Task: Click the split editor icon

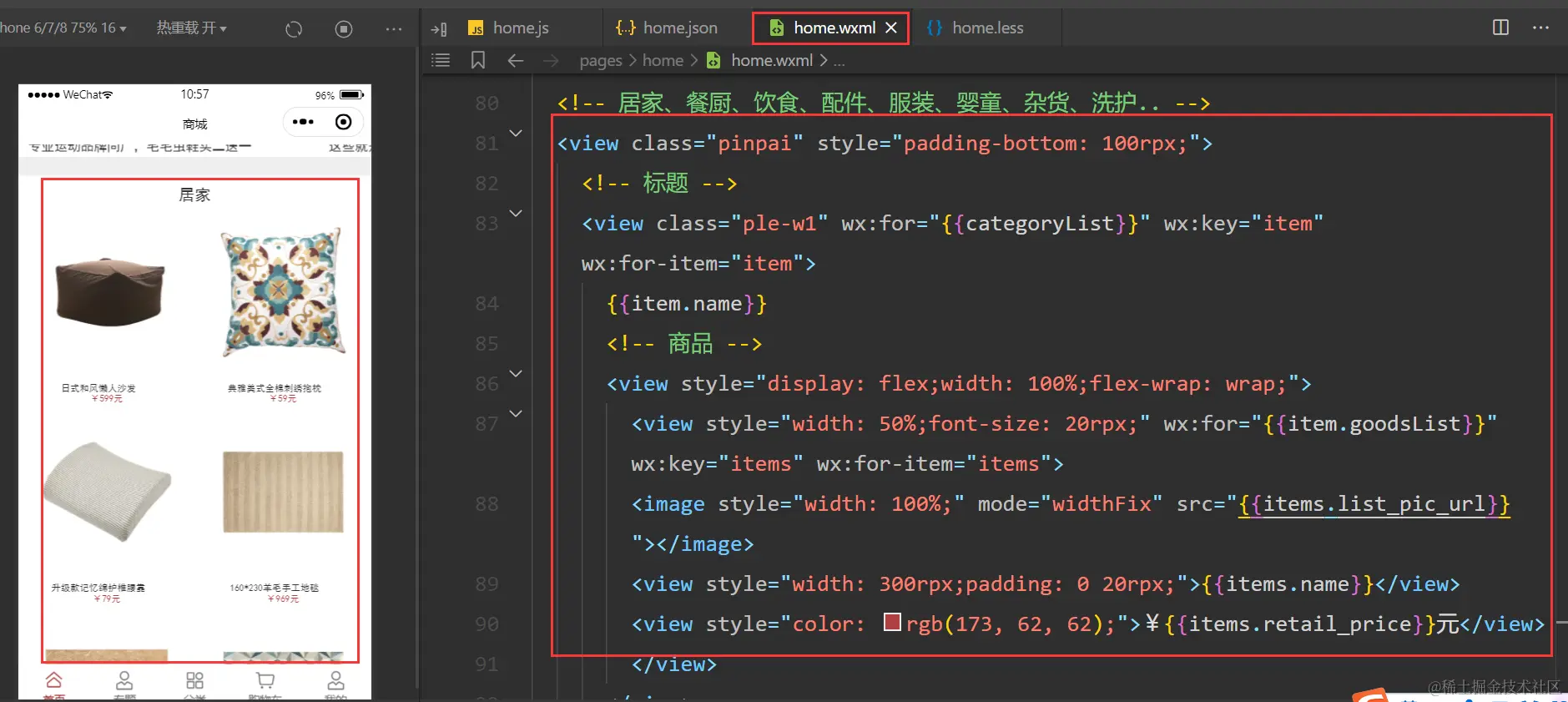Action: click(x=1500, y=28)
